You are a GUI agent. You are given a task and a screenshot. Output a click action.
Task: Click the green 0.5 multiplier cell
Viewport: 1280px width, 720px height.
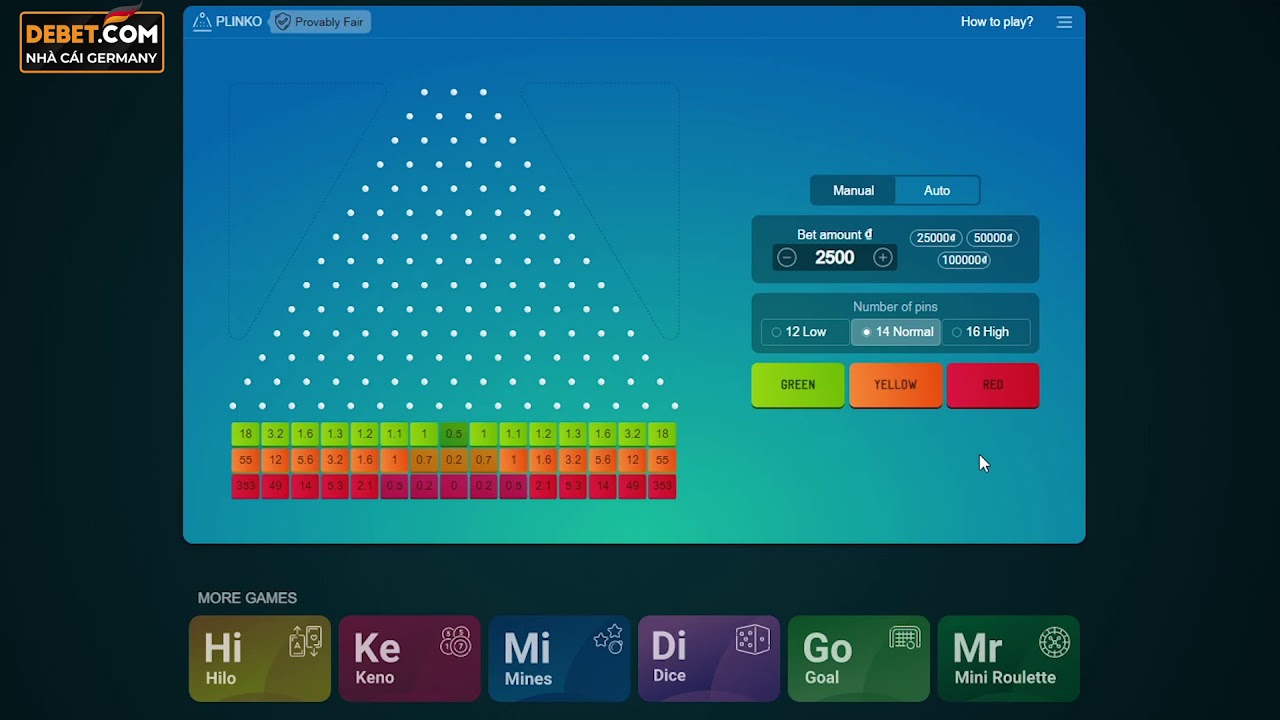pyautogui.click(x=454, y=434)
